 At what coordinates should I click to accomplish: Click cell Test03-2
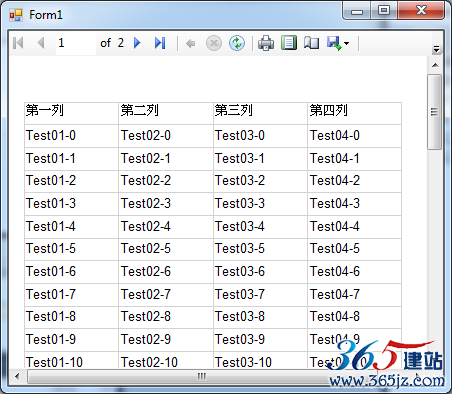point(260,181)
